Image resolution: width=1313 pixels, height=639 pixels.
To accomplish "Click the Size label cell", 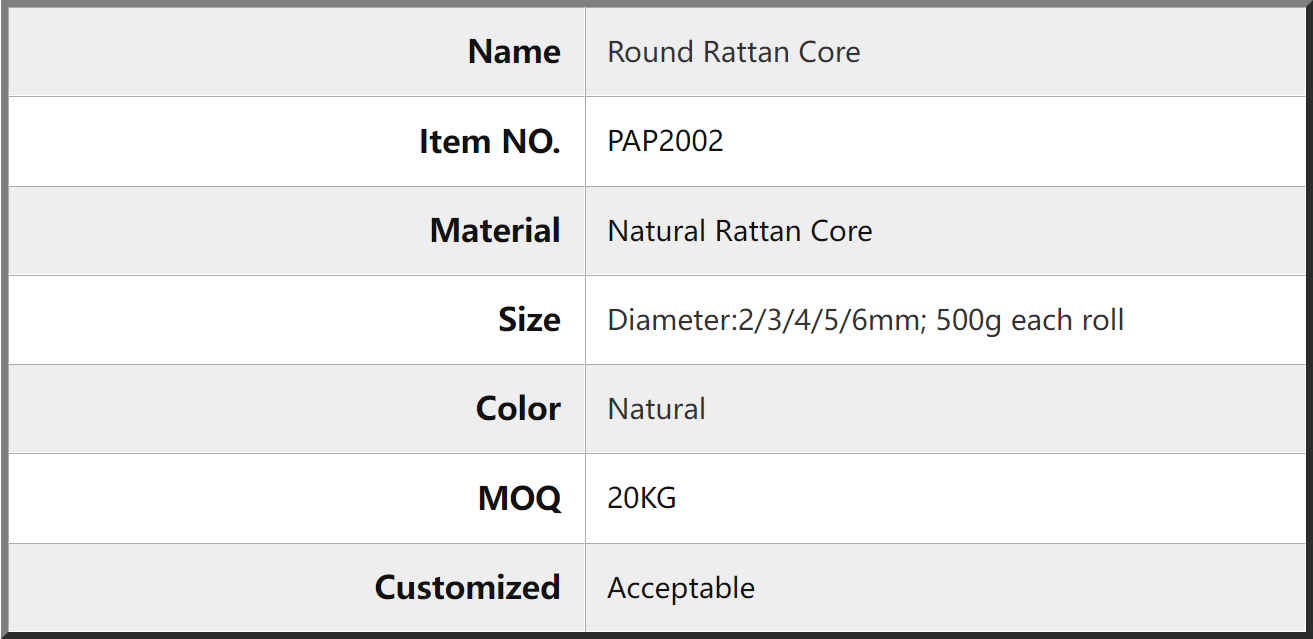I will [296, 320].
